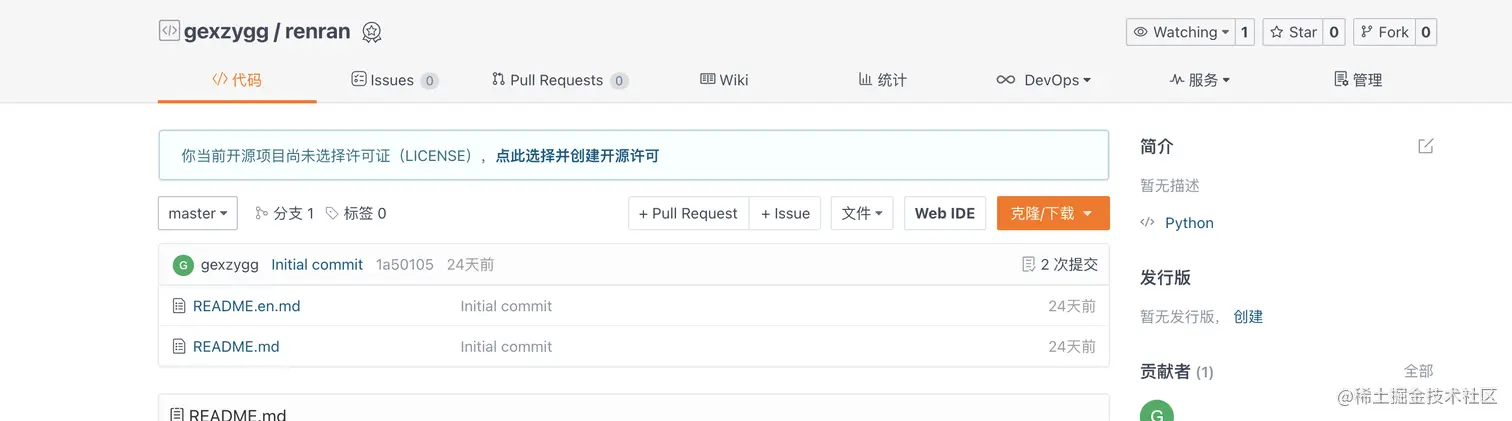Switch to the Issues tab
Viewport: 1512px width, 421px height.
pos(393,80)
